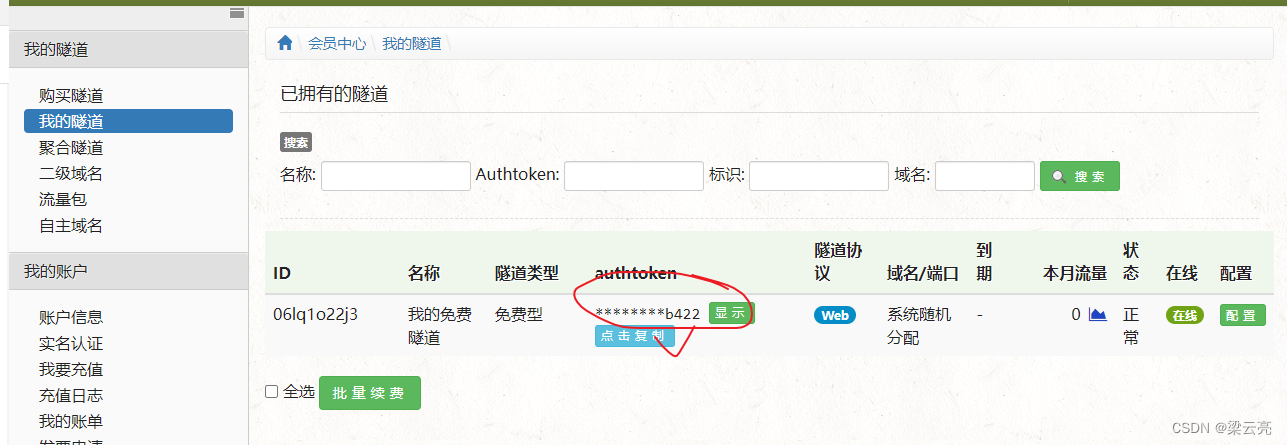This screenshot has width=1287, height=445.
Task: Focus the 名称 search input field
Action: (x=396, y=176)
